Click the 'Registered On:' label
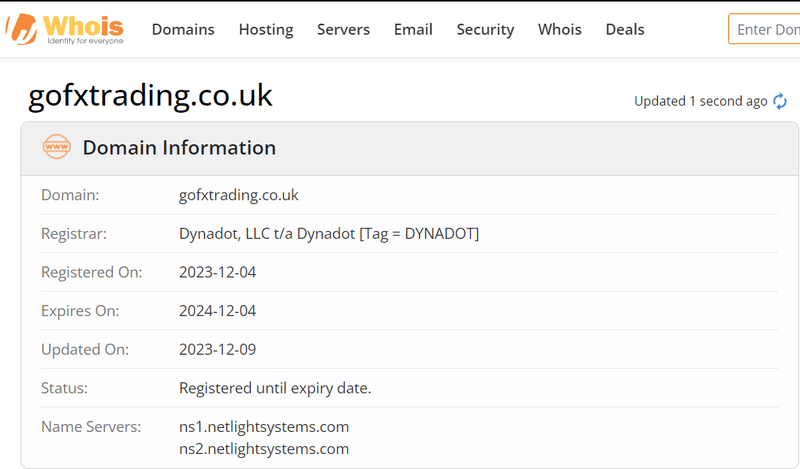Image resolution: width=800 pixels, height=469 pixels. coord(92,273)
